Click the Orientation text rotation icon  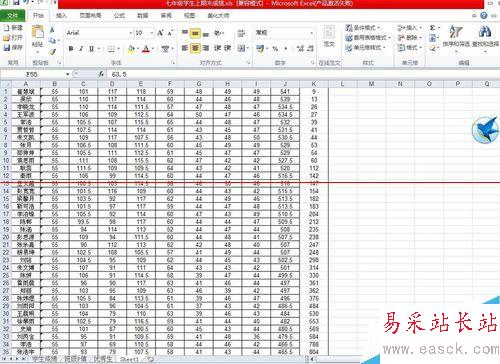(217, 33)
